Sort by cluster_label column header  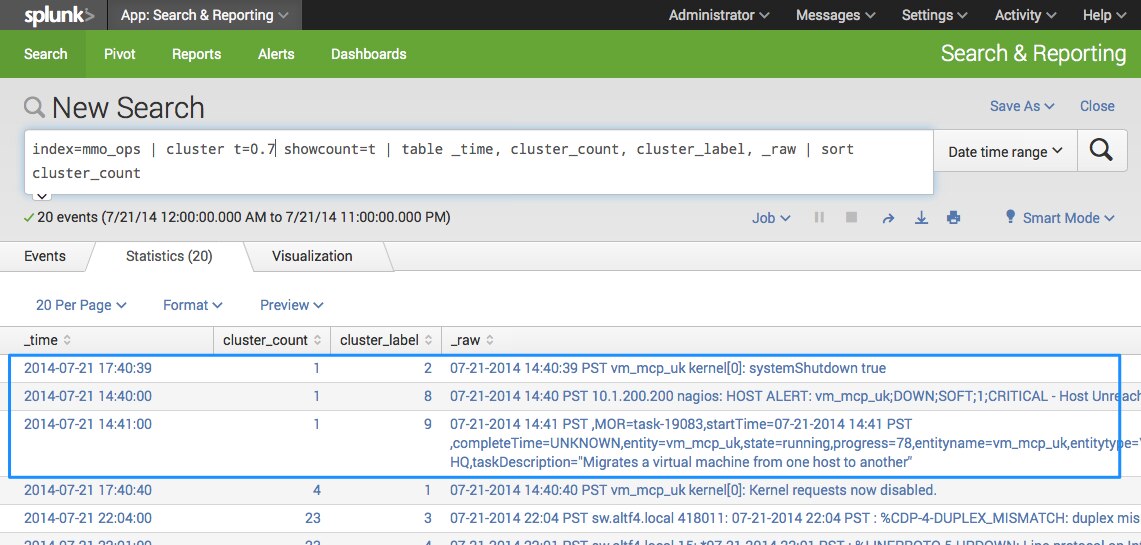click(x=385, y=340)
